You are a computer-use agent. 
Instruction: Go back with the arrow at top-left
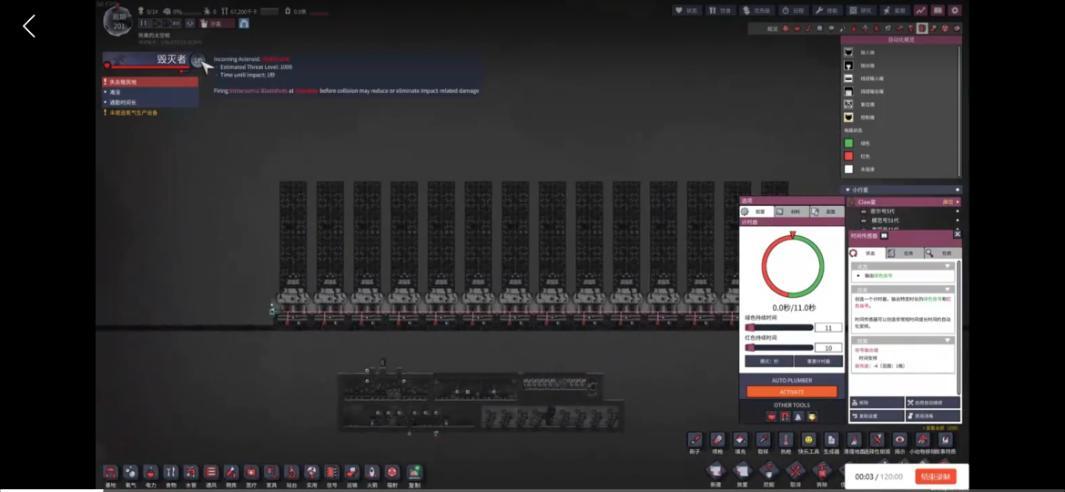tap(29, 27)
